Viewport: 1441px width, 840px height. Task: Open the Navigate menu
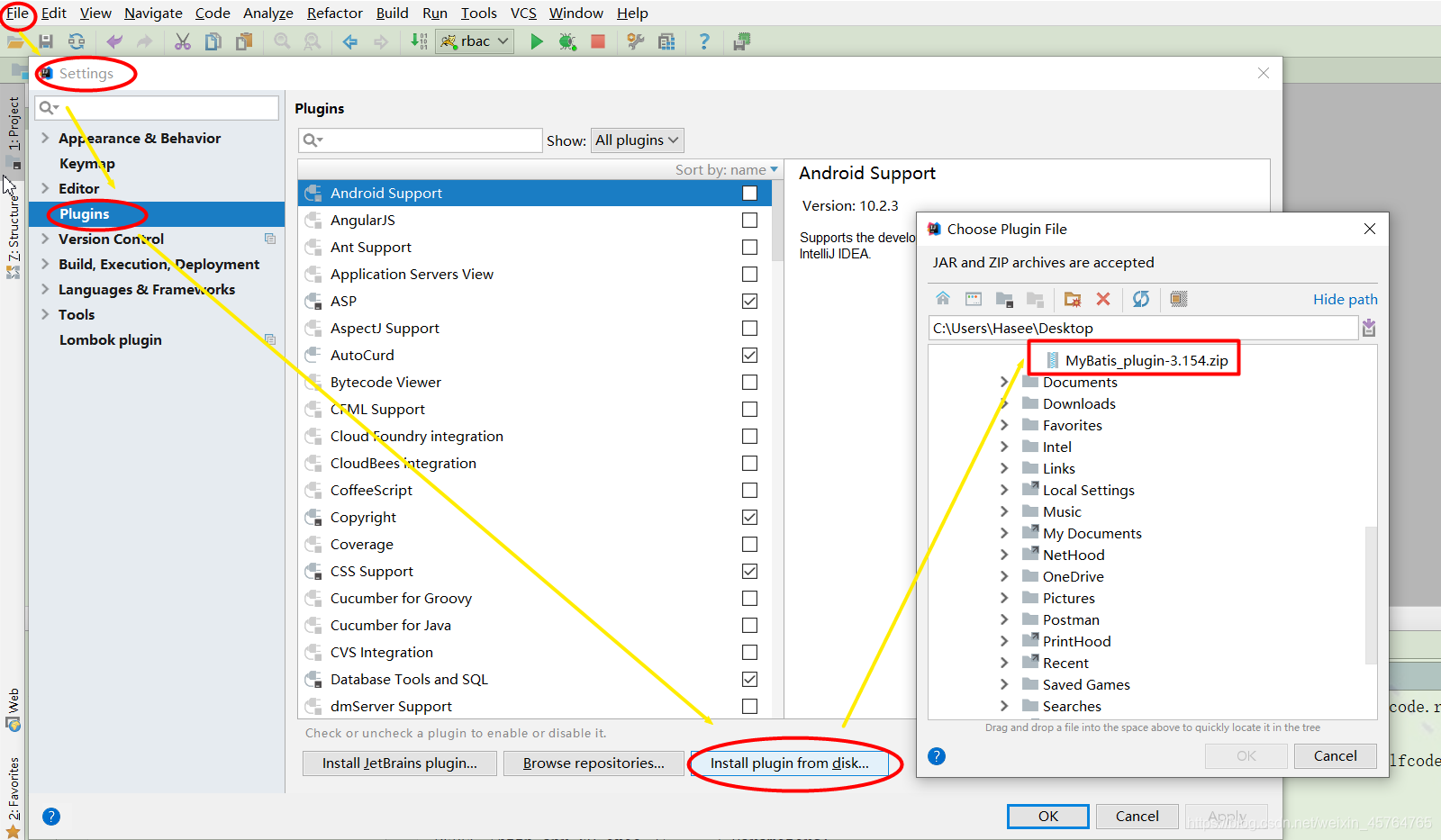(153, 13)
